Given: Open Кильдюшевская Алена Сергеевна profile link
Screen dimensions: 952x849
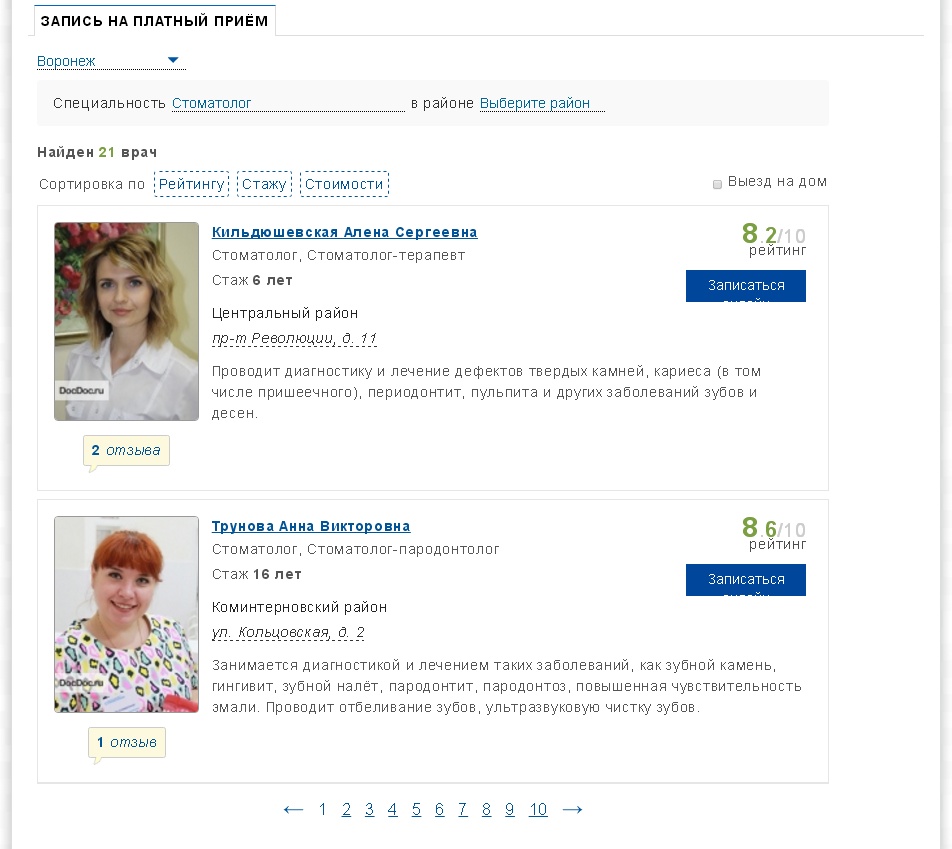Looking at the screenshot, I should pos(344,232).
